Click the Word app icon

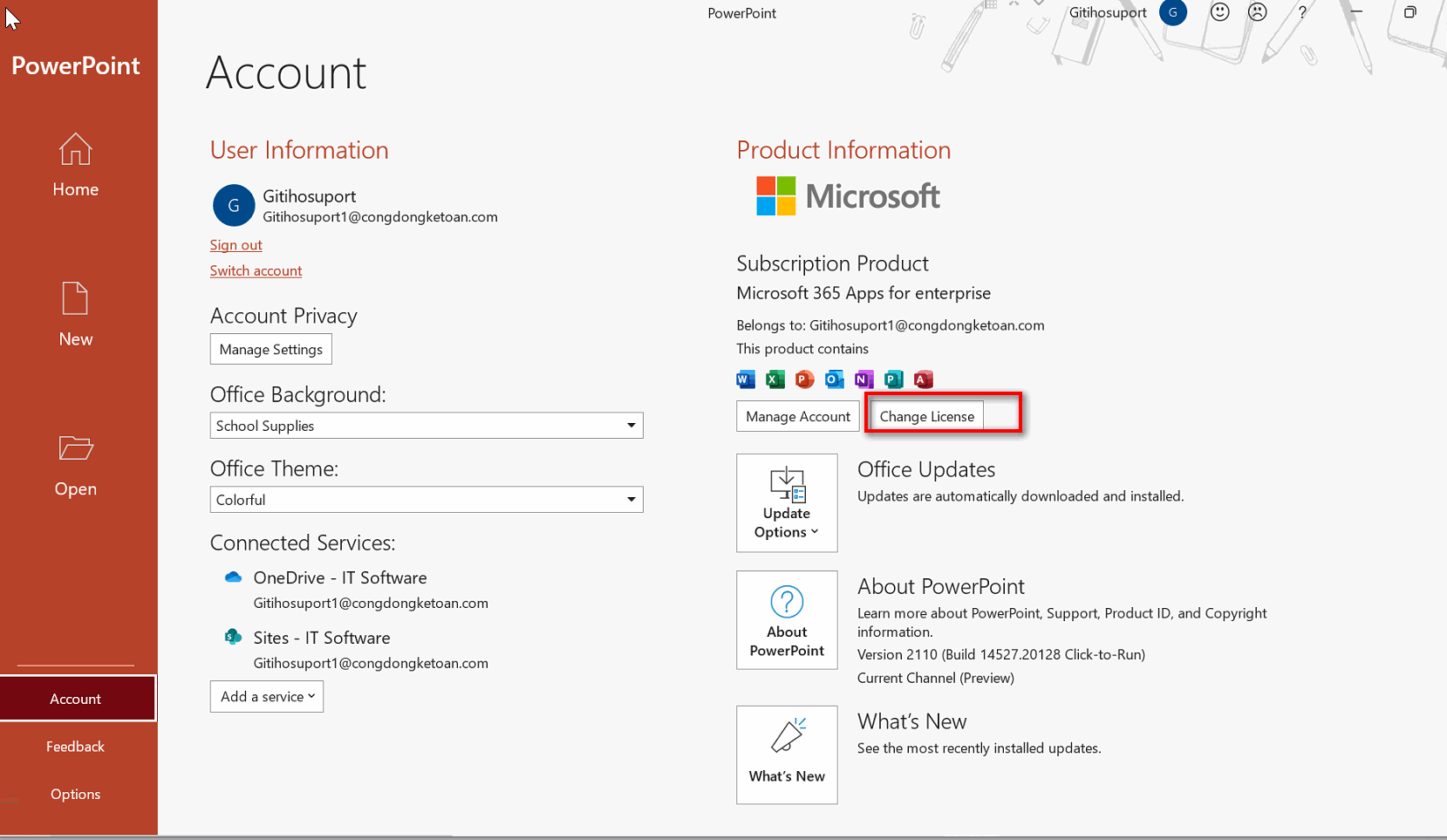coord(746,379)
